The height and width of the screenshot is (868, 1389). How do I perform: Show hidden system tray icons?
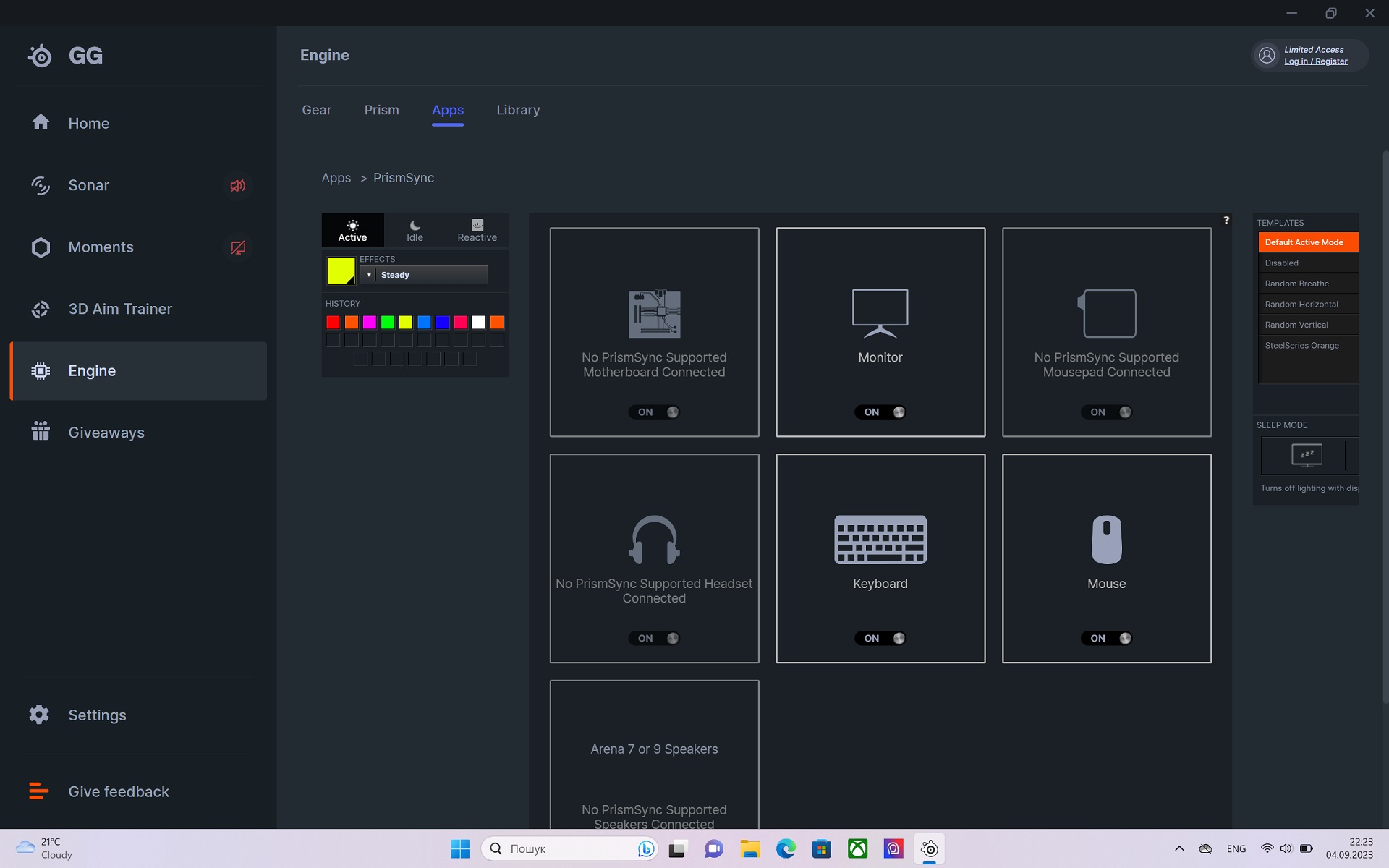coord(1179,848)
